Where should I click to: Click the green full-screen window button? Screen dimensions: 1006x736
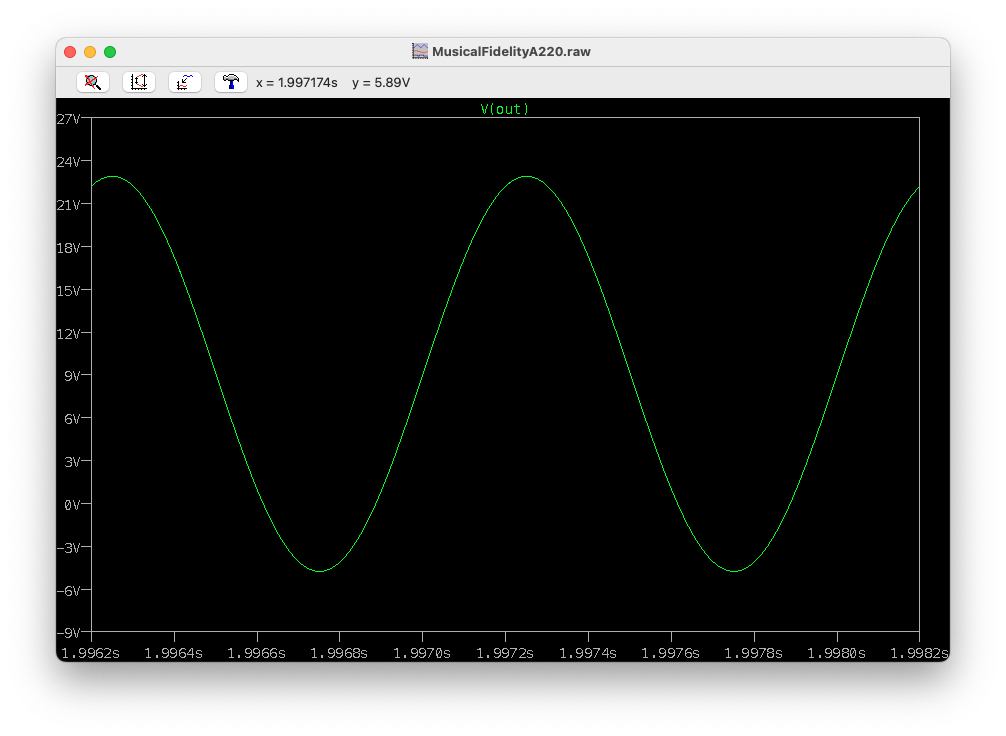(110, 52)
